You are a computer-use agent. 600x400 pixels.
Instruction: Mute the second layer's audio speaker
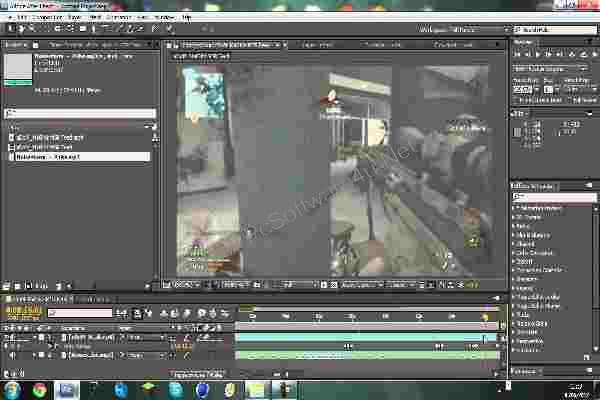click(x=13, y=355)
